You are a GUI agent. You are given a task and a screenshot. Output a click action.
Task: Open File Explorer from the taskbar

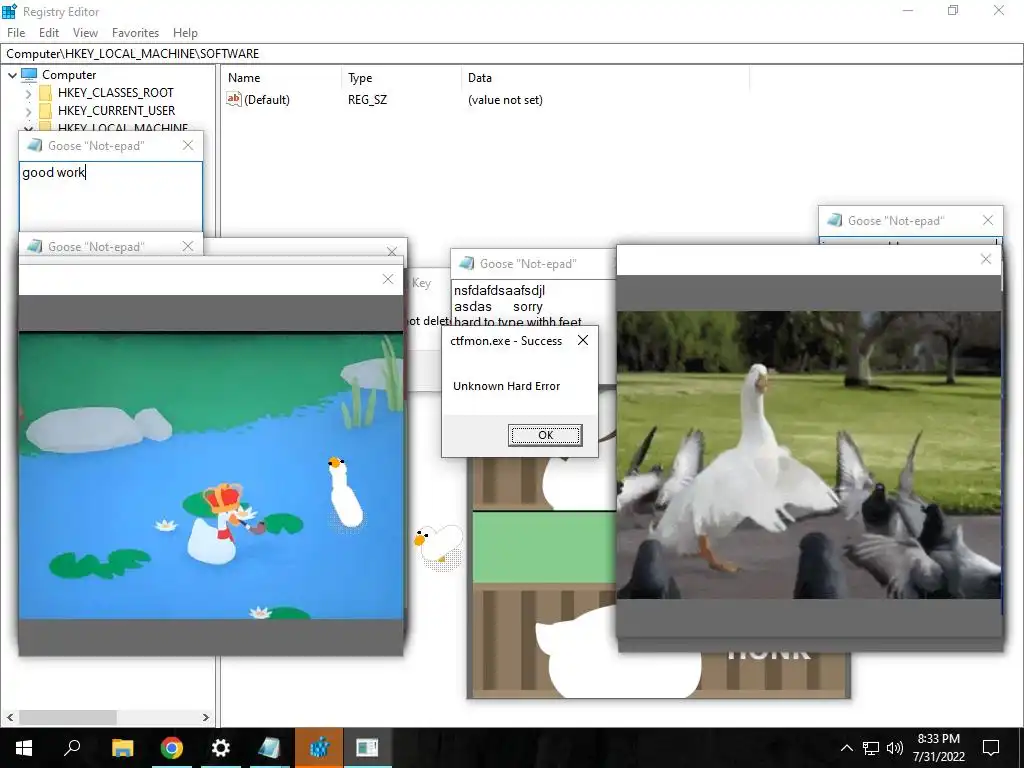pos(122,748)
